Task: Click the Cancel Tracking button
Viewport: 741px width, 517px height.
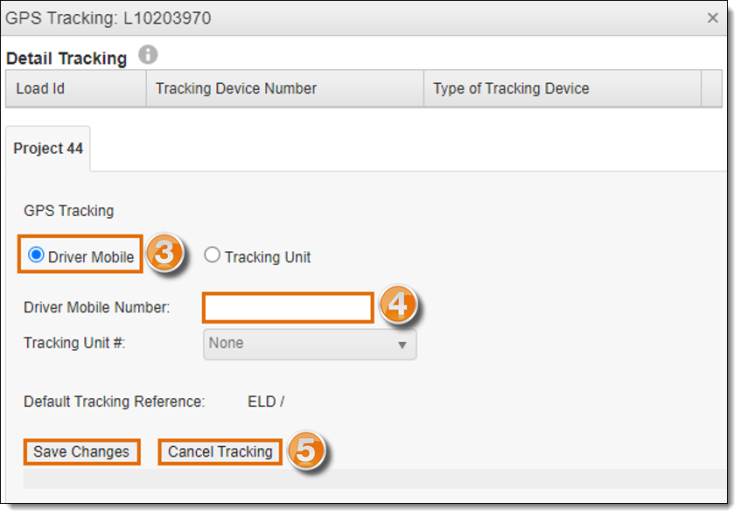Action: pos(220,452)
